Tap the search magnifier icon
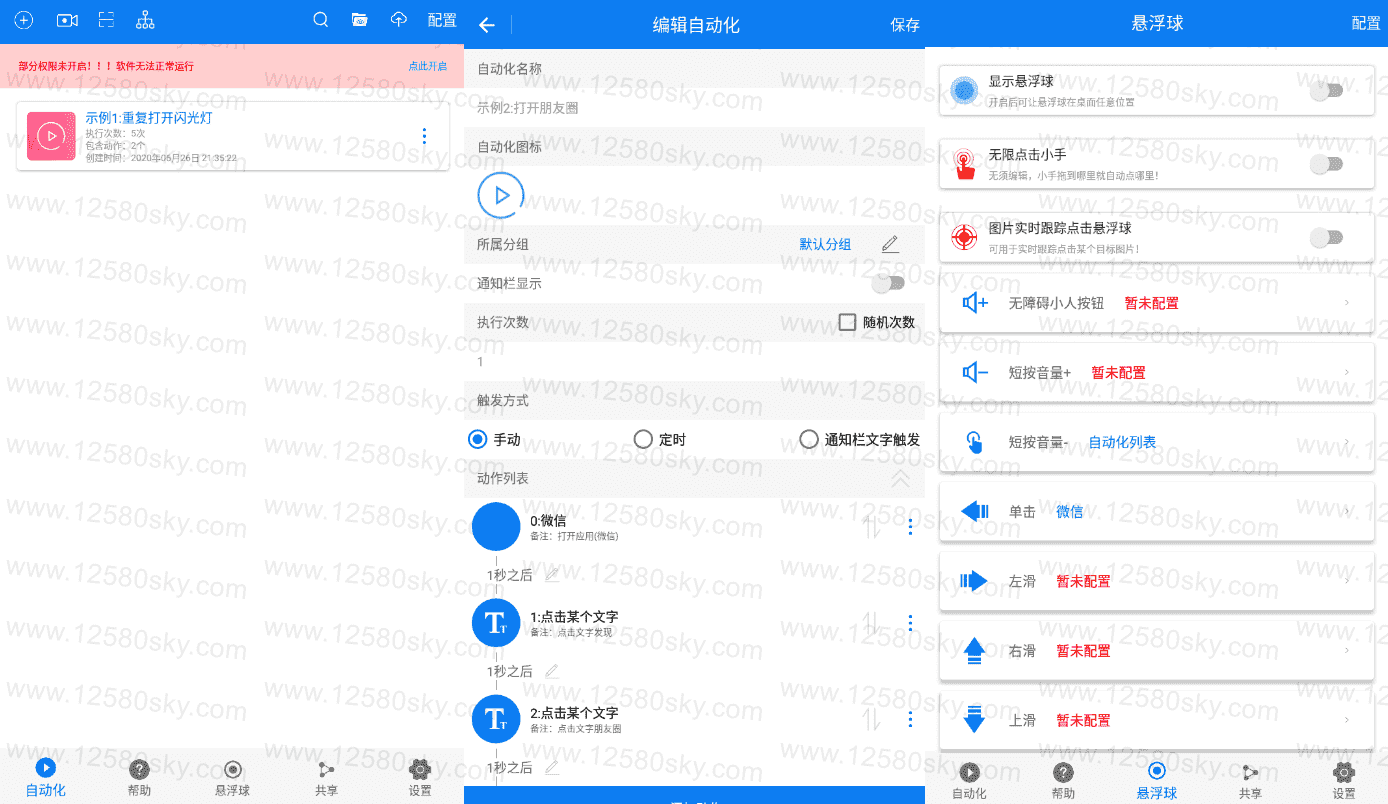The width and height of the screenshot is (1388, 804). [321, 20]
